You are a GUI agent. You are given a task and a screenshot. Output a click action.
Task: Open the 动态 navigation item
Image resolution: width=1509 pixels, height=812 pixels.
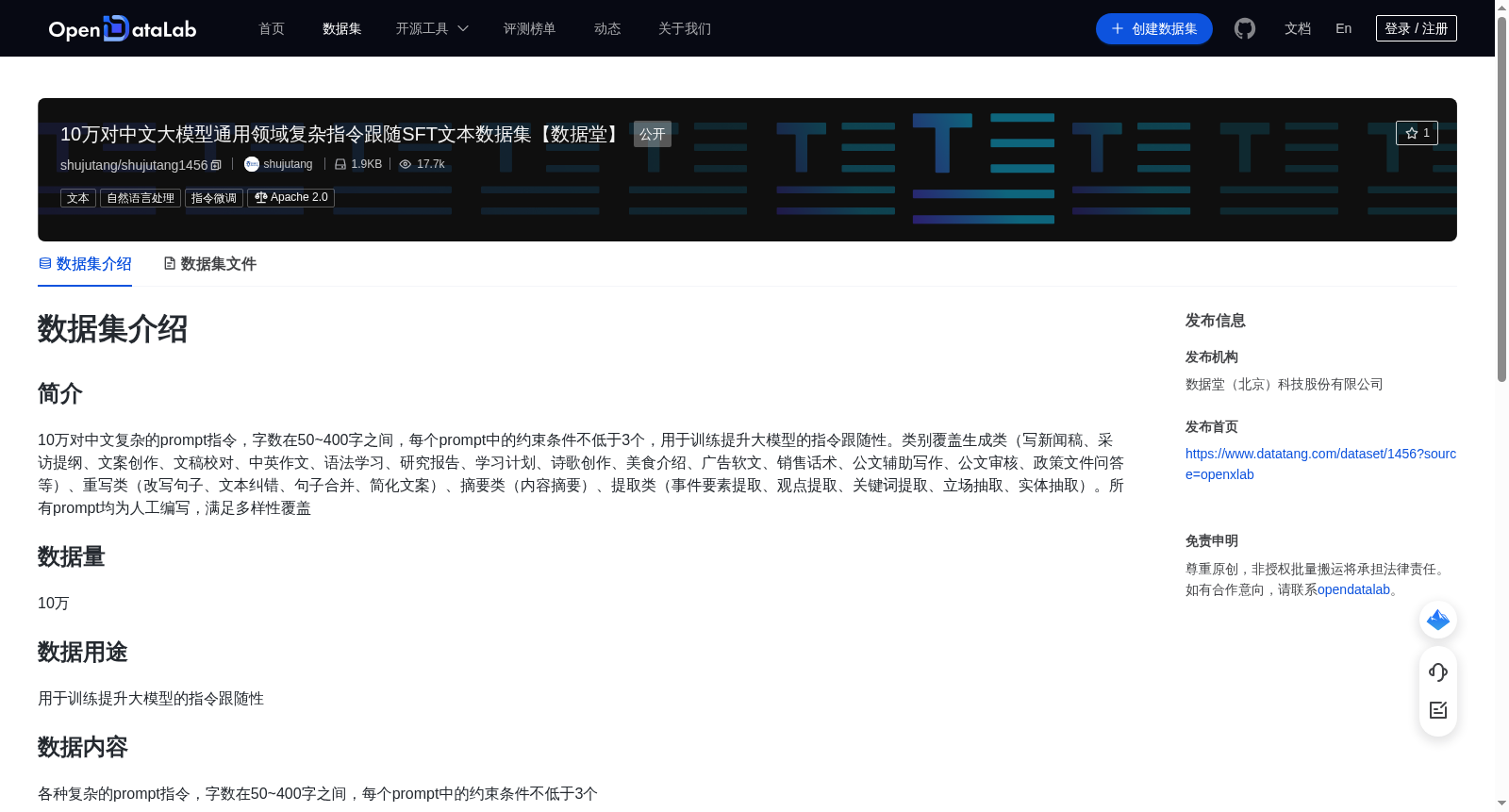click(607, 28)
